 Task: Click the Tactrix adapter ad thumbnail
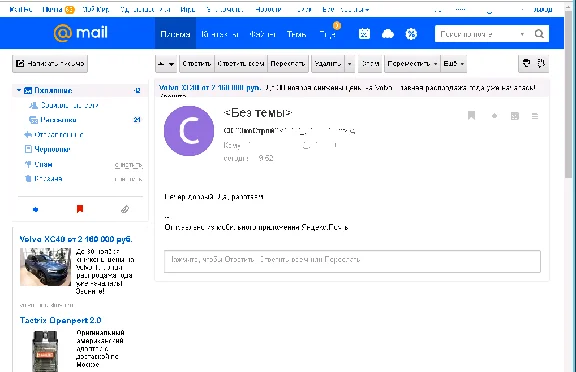pyautogui.click(x=45, y=351)
